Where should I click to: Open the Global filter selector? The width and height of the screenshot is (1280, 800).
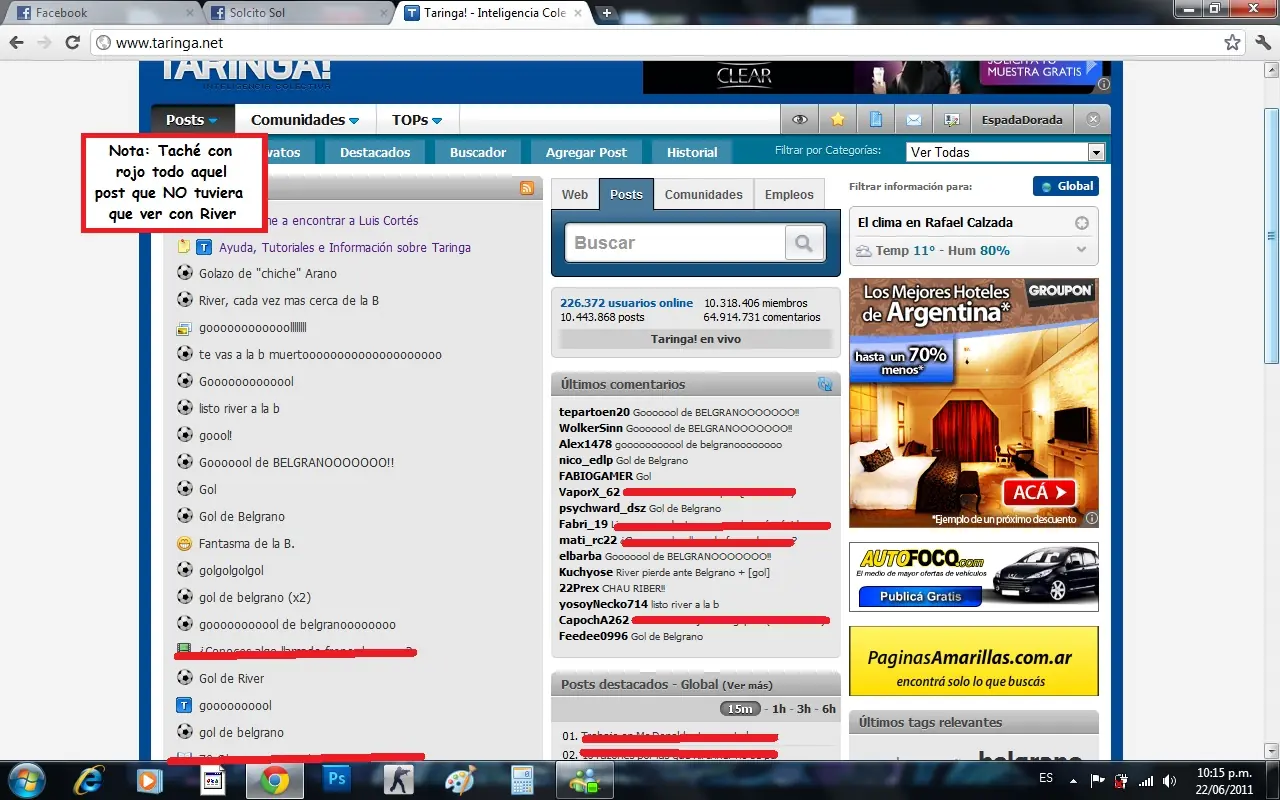pyautogui.click(x=1066, y=186)
